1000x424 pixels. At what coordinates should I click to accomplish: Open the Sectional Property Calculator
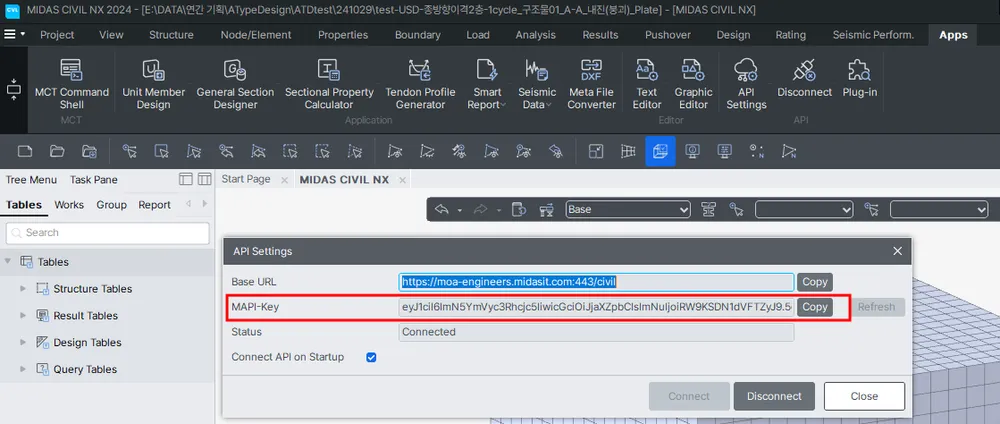point(329,84)
